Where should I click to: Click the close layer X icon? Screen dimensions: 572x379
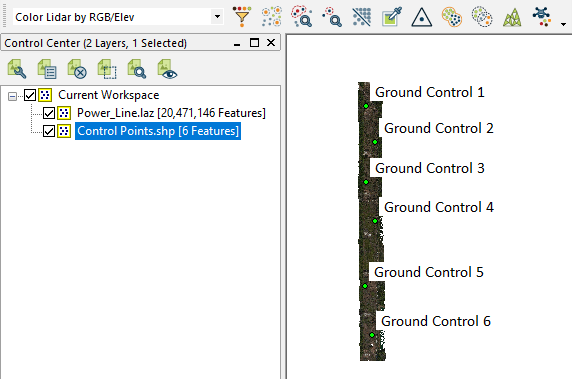(77, 69)
